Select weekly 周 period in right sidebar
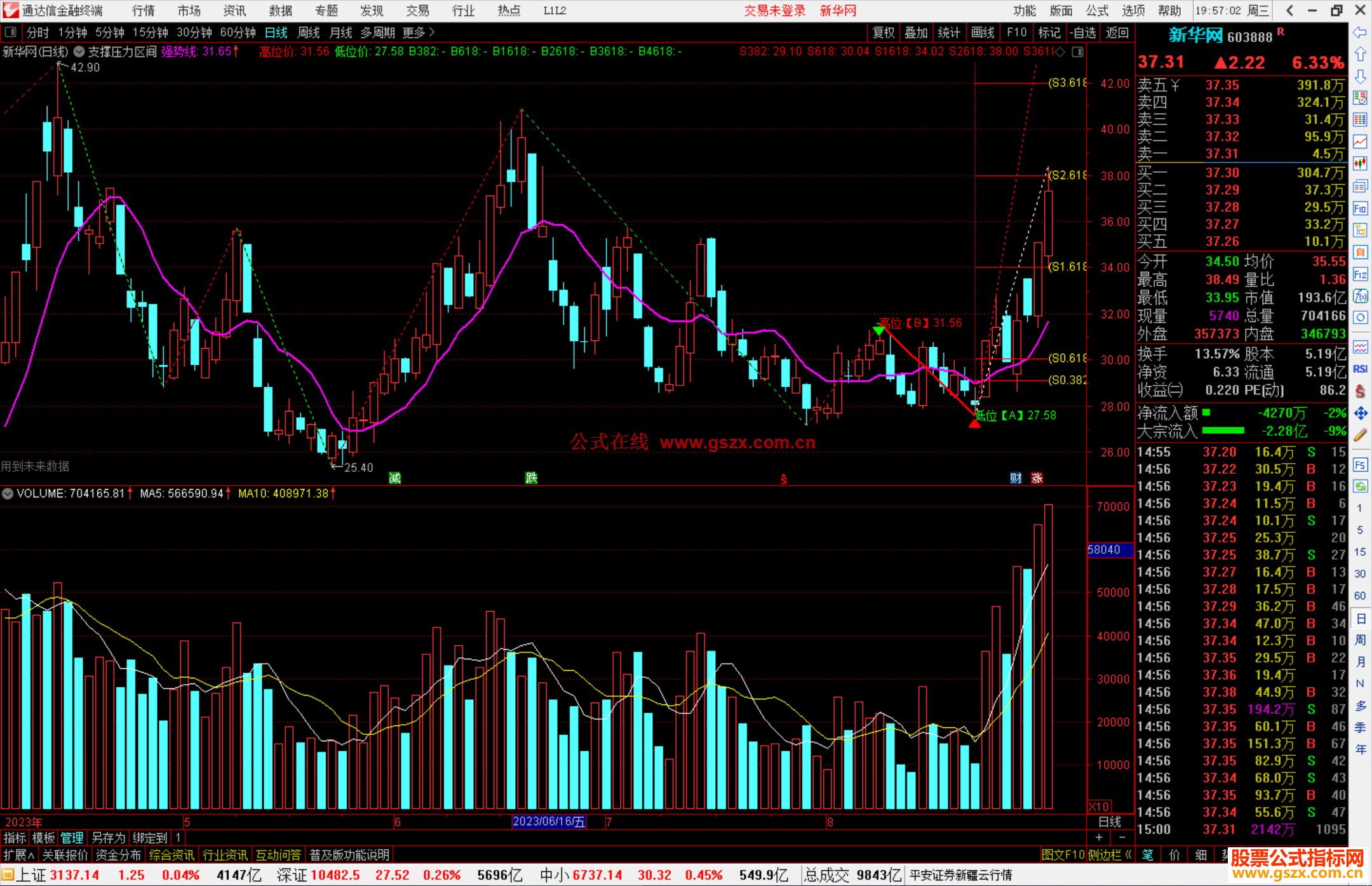The width and height of the screenshot is (1372, 886). 1360,640
